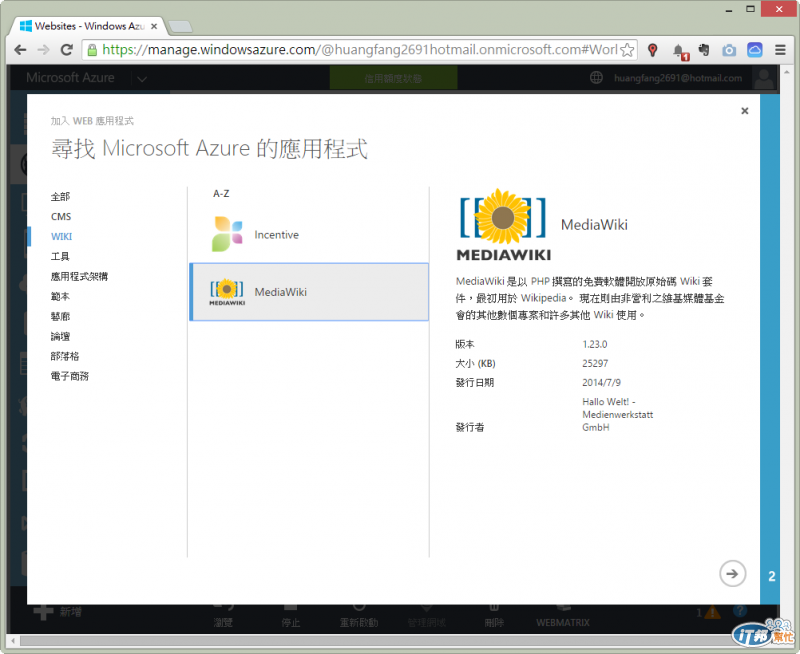The height and width of the screenshot is (654, 800).
Task: Click the 瀏覽 browse command
Action: point(223,617)
